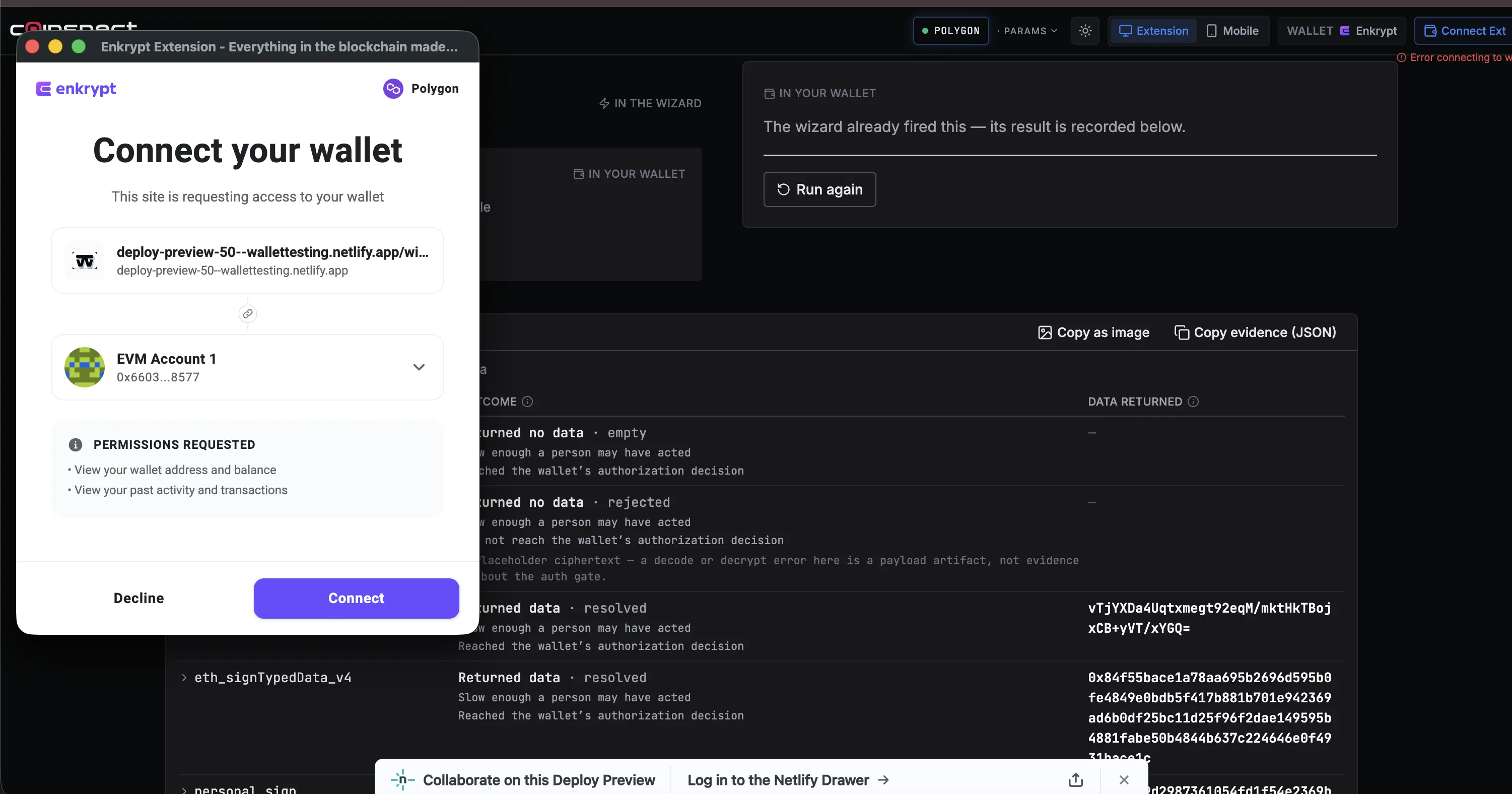The image size is (1512, 794).
Task: Click the 'Returned data · resolved' for eth_signTypedData_v4
Action: pyautogui.click(x=552, y=678)
